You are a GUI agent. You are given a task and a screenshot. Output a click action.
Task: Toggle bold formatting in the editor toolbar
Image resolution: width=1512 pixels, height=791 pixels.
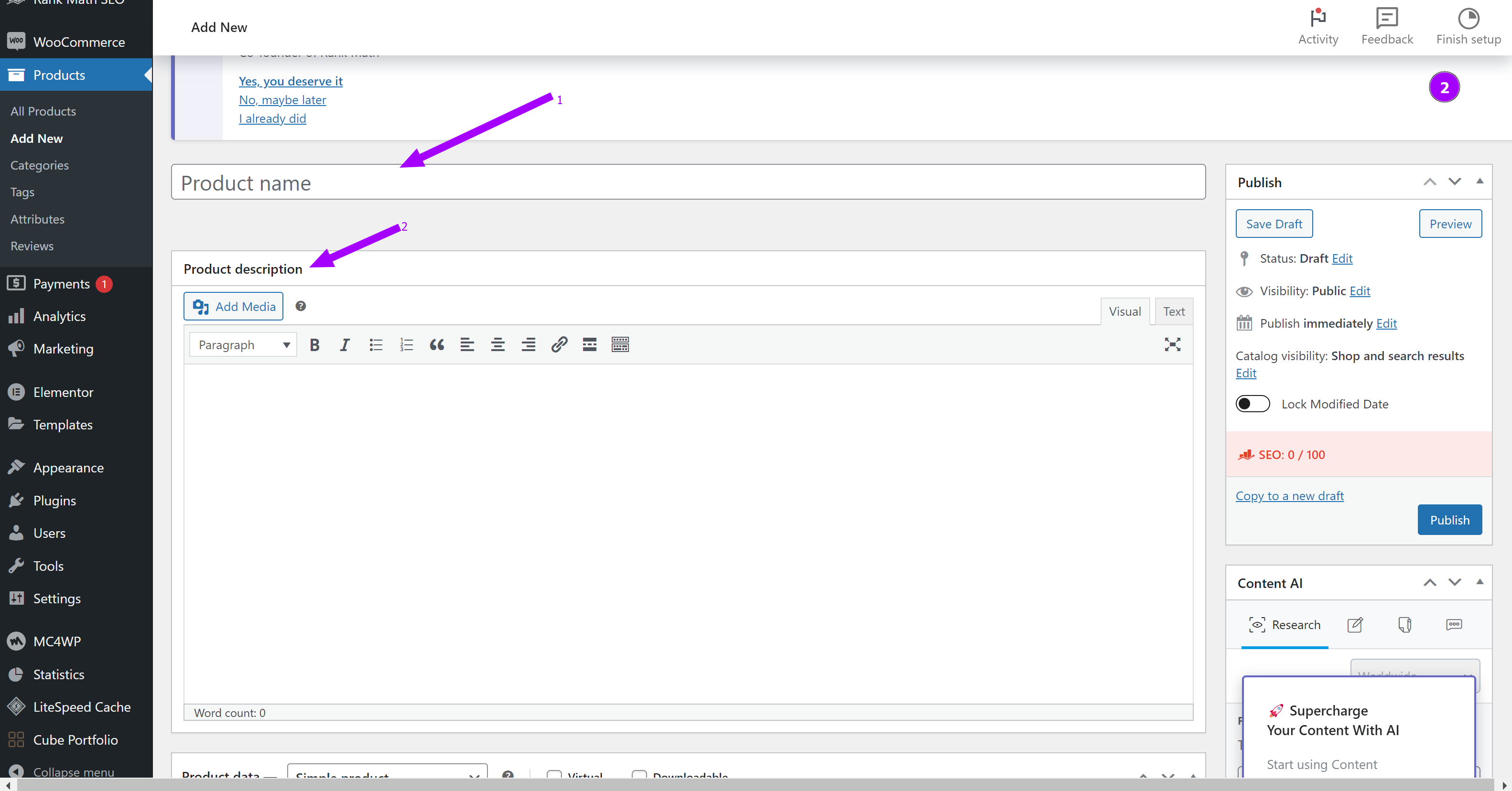pyautogui.click(x=314, y=344)
